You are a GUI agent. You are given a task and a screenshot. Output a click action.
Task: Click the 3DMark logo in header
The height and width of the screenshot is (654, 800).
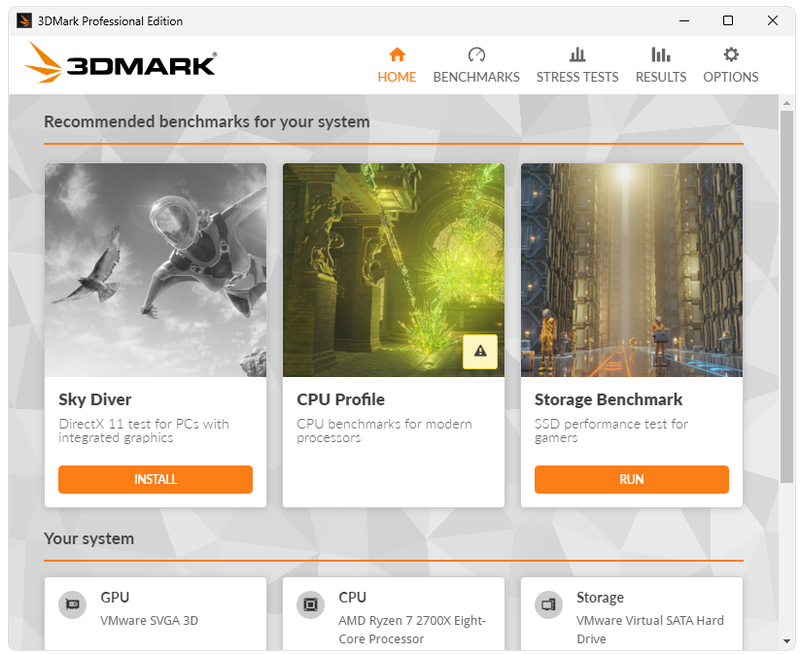point(120,63)
